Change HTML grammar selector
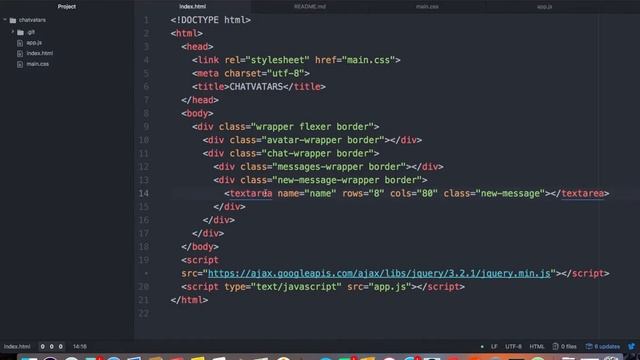Screen dimensions: 640x360 pos(537,347)
